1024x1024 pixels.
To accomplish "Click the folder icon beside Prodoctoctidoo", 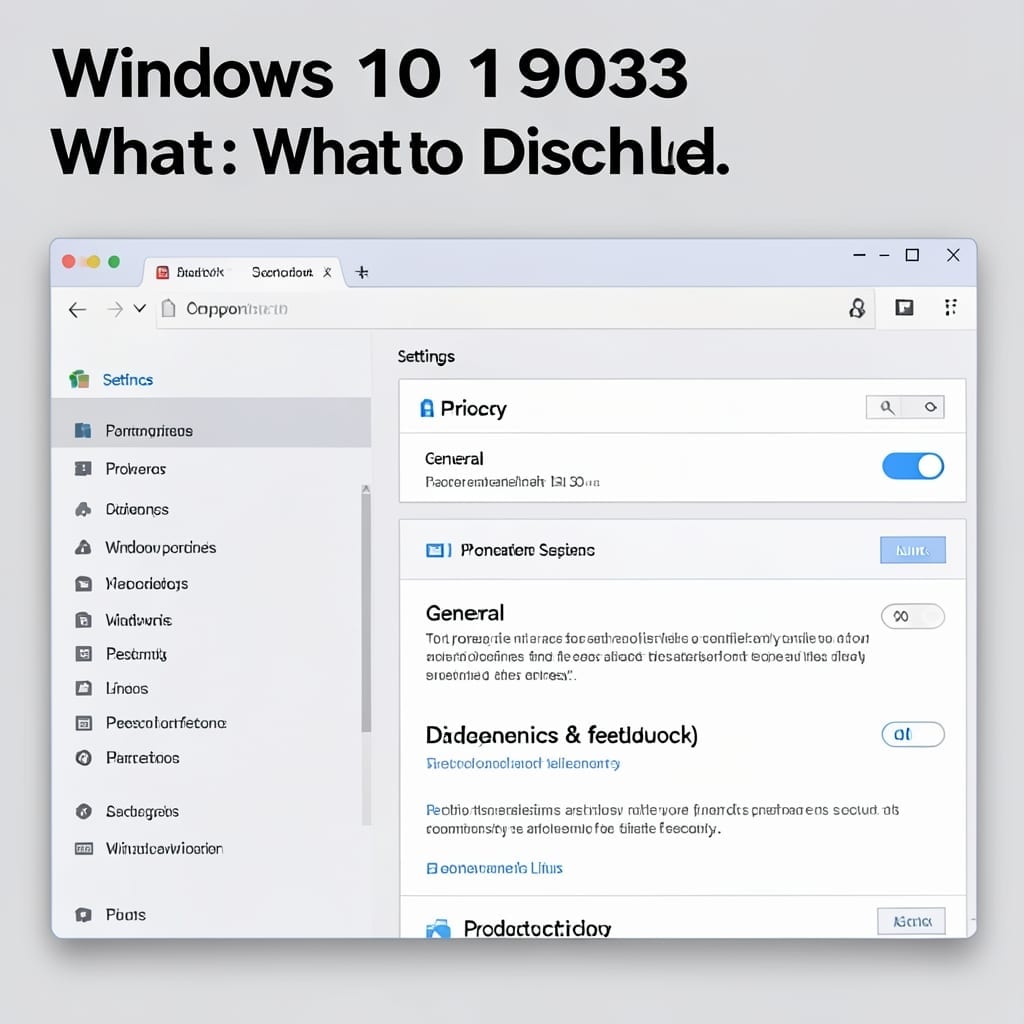I will coord(438,928).
